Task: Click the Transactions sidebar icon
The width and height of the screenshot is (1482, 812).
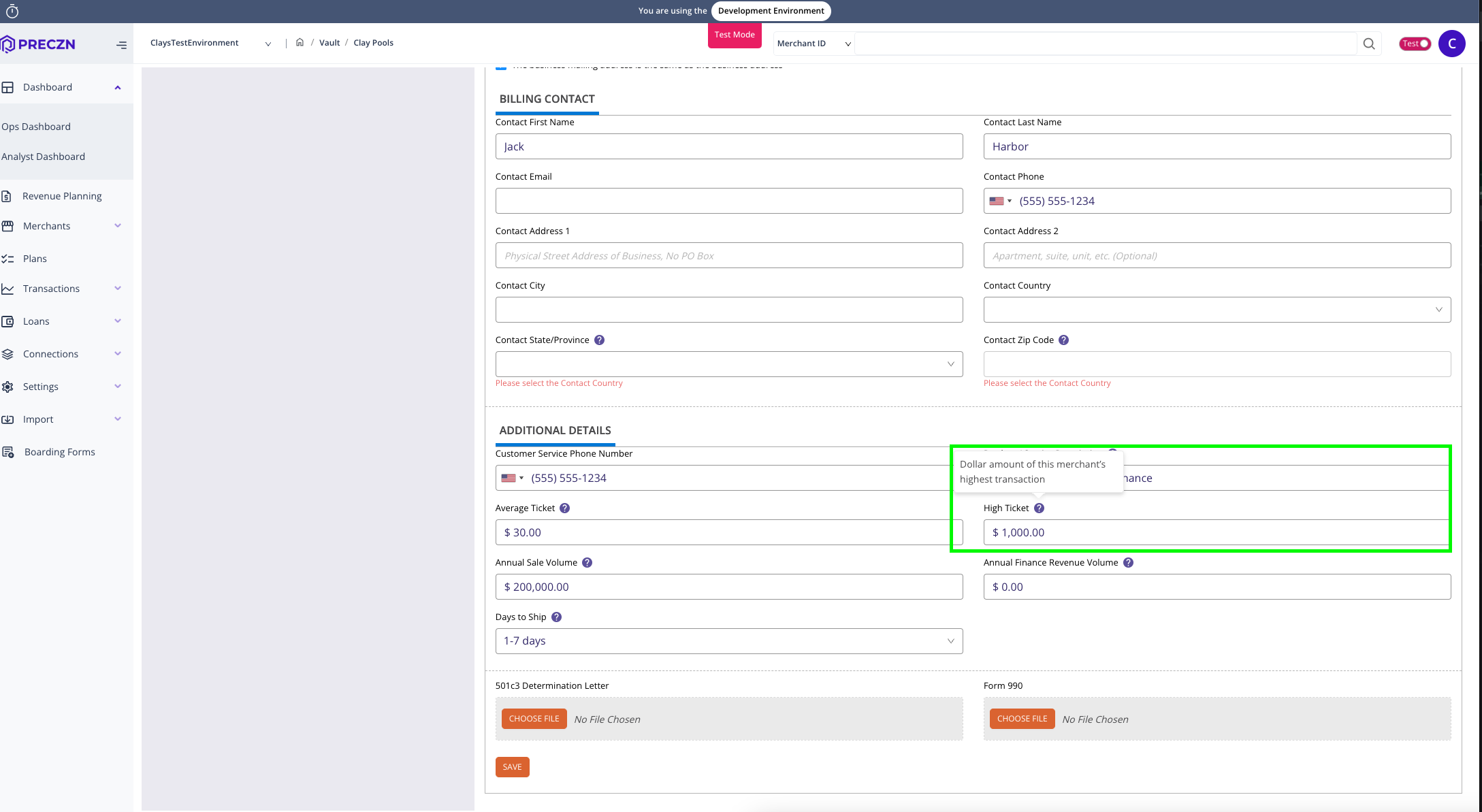Action: click(x=9, y=289)
